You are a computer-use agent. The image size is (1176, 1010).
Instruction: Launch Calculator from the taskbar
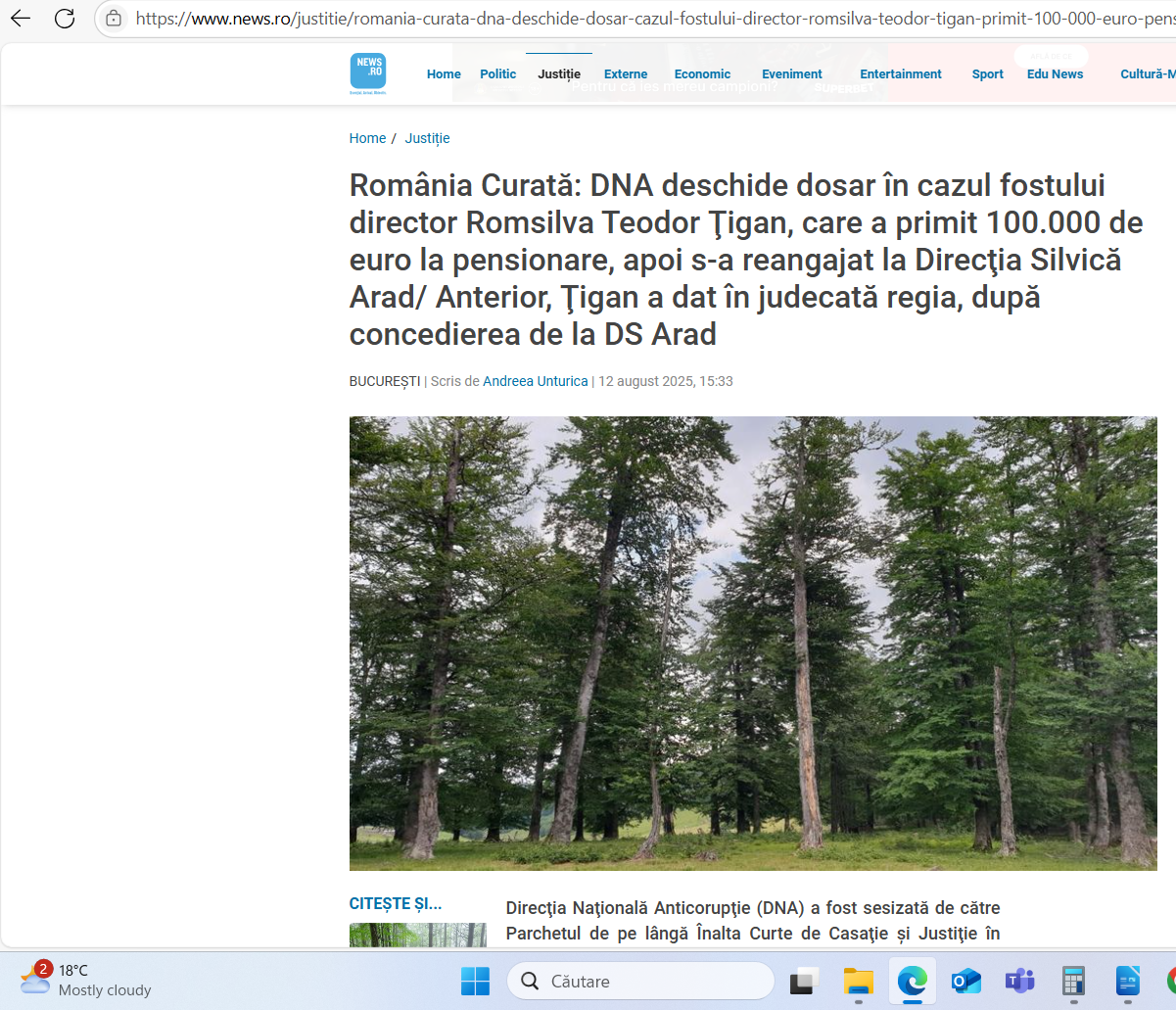pos(1073,981)
